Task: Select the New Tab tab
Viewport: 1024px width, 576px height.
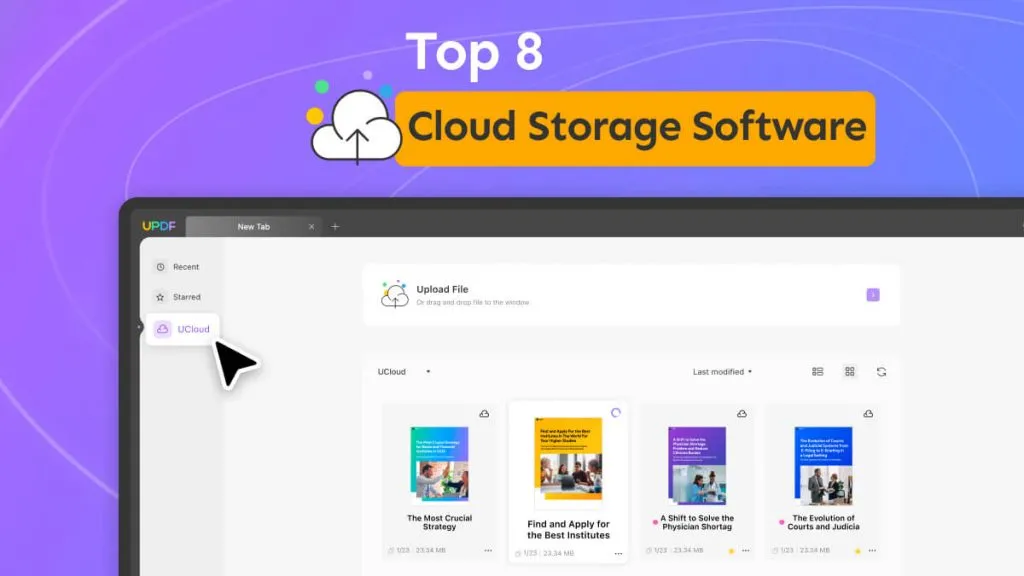Action: pyautogui.click(x=252, y=227)
